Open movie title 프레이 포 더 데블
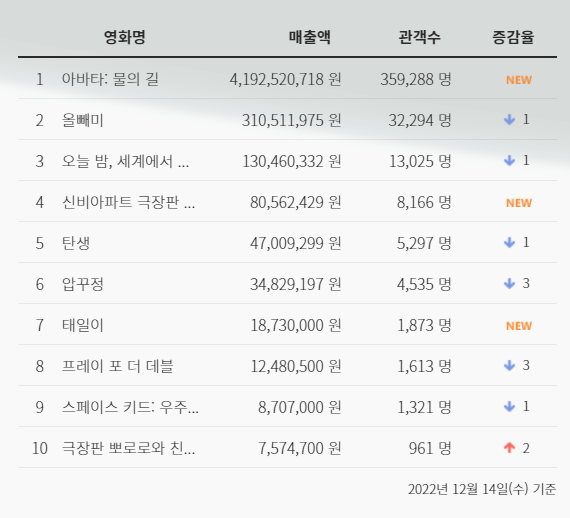Image resolution: width=570 pixels, height=518 pixels. [118, 366]
